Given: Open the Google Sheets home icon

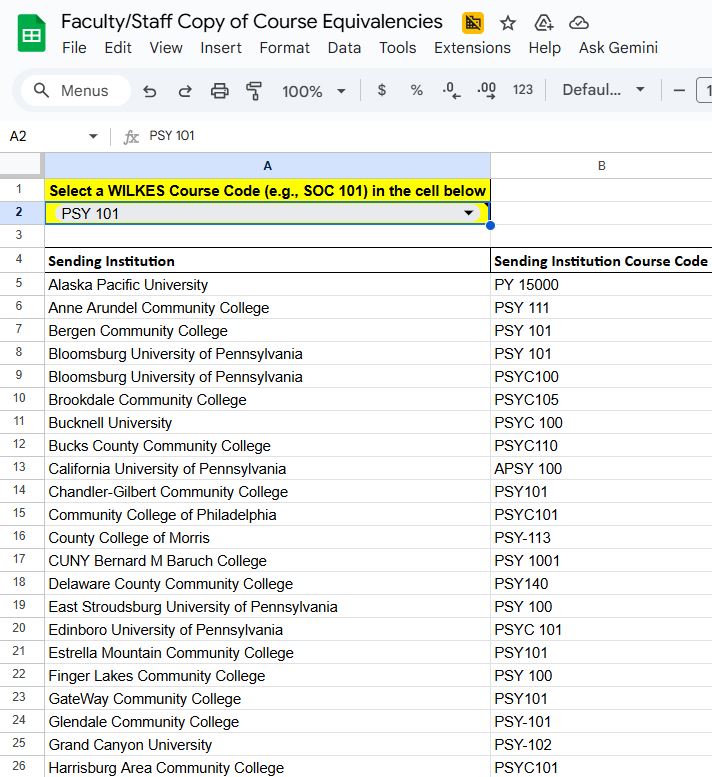Looking at the screenshot, I should (x=31, y=34).
